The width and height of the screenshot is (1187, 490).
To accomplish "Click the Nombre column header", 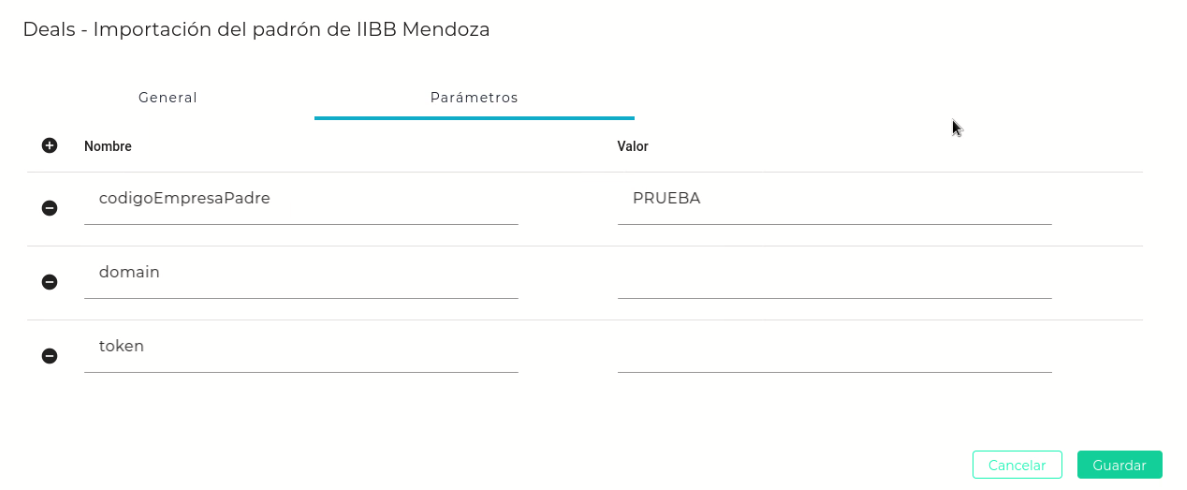I will [x=108, y=147].
